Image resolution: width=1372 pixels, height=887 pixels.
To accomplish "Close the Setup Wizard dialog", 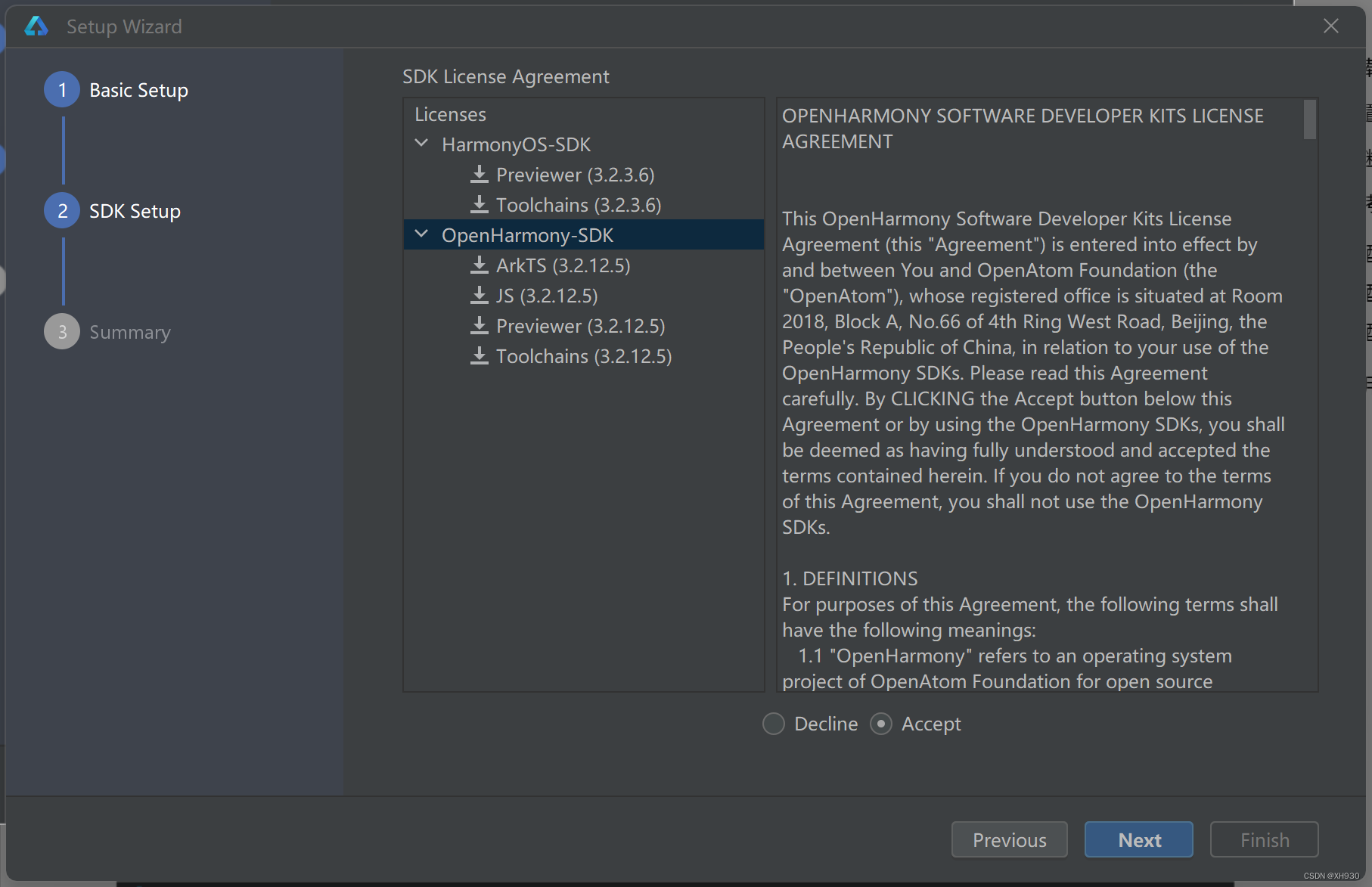I will tap(1331, 26).
